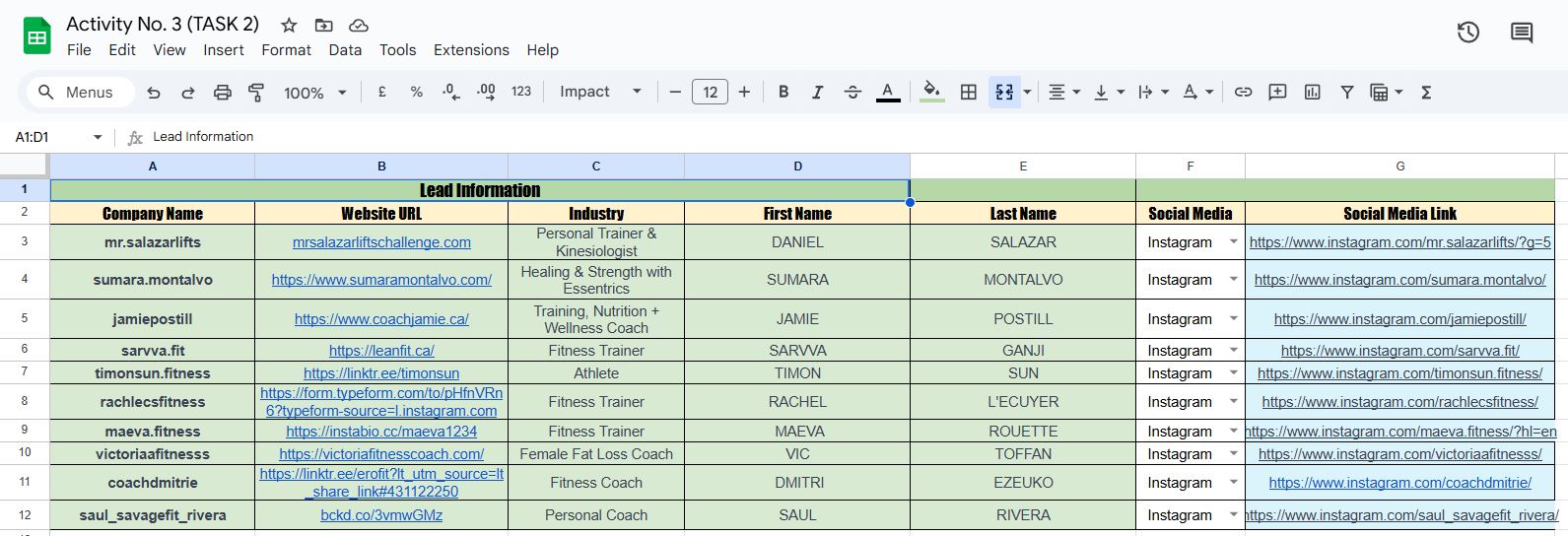
Task: Click the Insert link icon
Action: pyautogui.click(x=1244, y=92)
